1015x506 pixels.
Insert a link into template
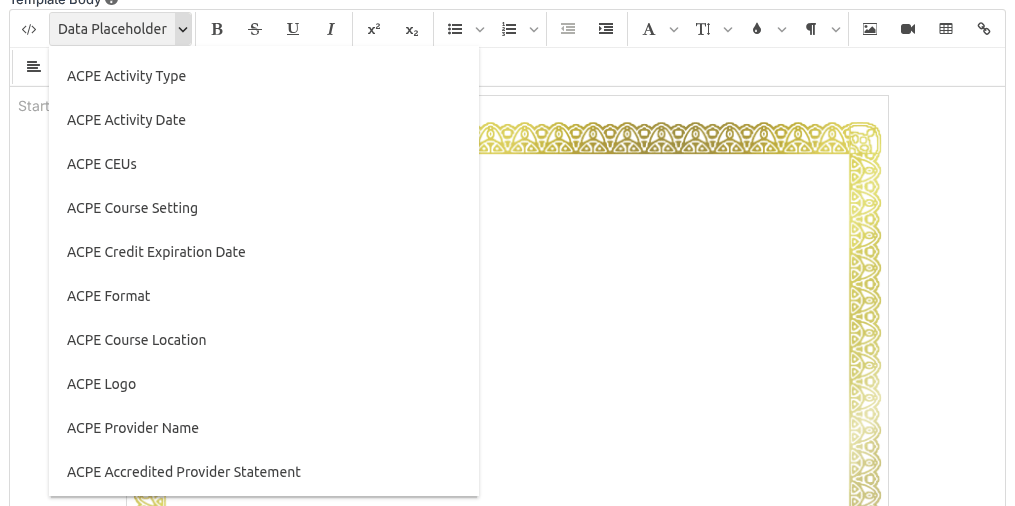point(983,29)
